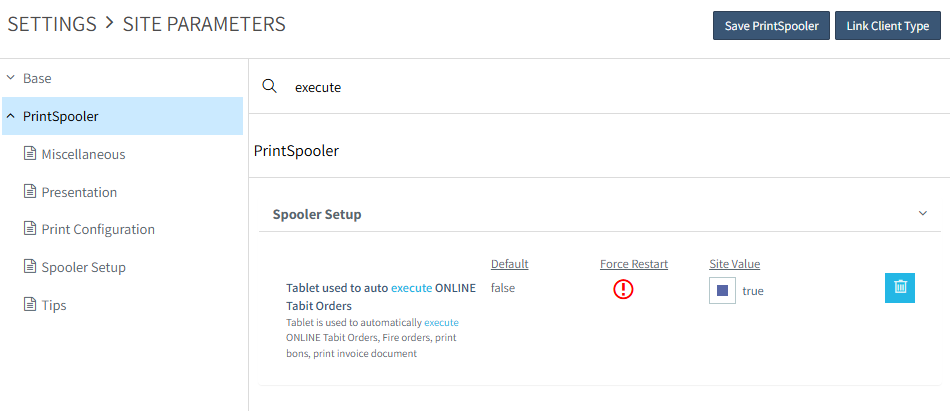Click the Miscellaneous document icon

[30, 154]
